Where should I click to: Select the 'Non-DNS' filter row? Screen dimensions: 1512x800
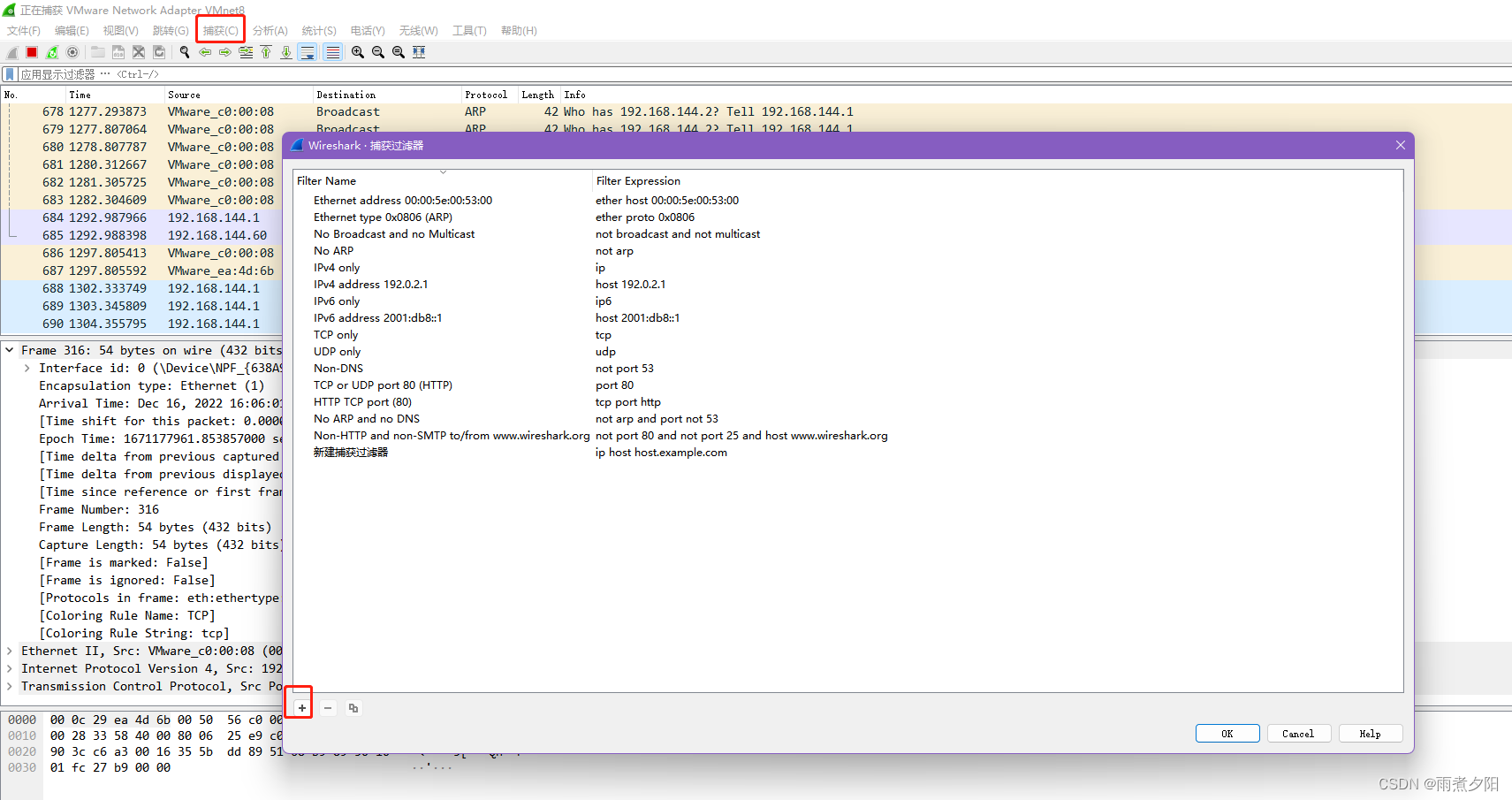coord(338,369)
